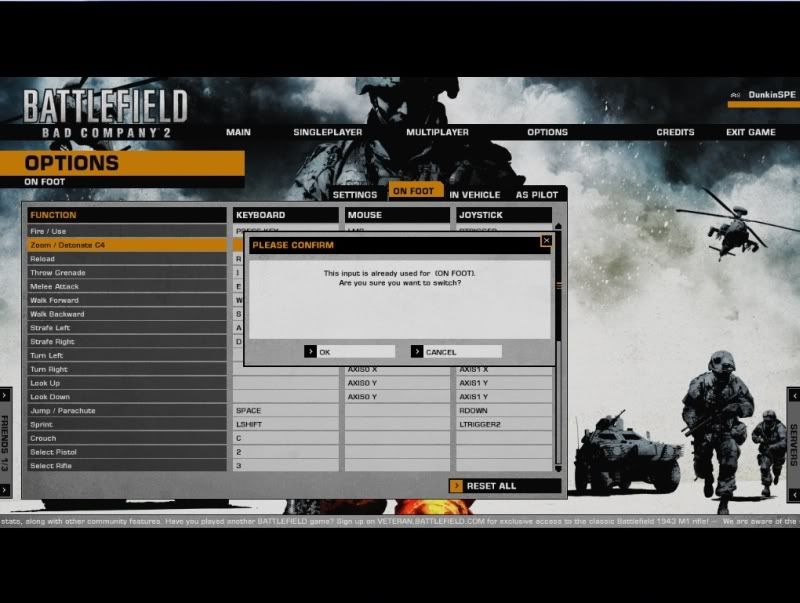Click the empty mouse binding cell for Crouch
This screenshot has height=603, width=800.
point(397,438)
